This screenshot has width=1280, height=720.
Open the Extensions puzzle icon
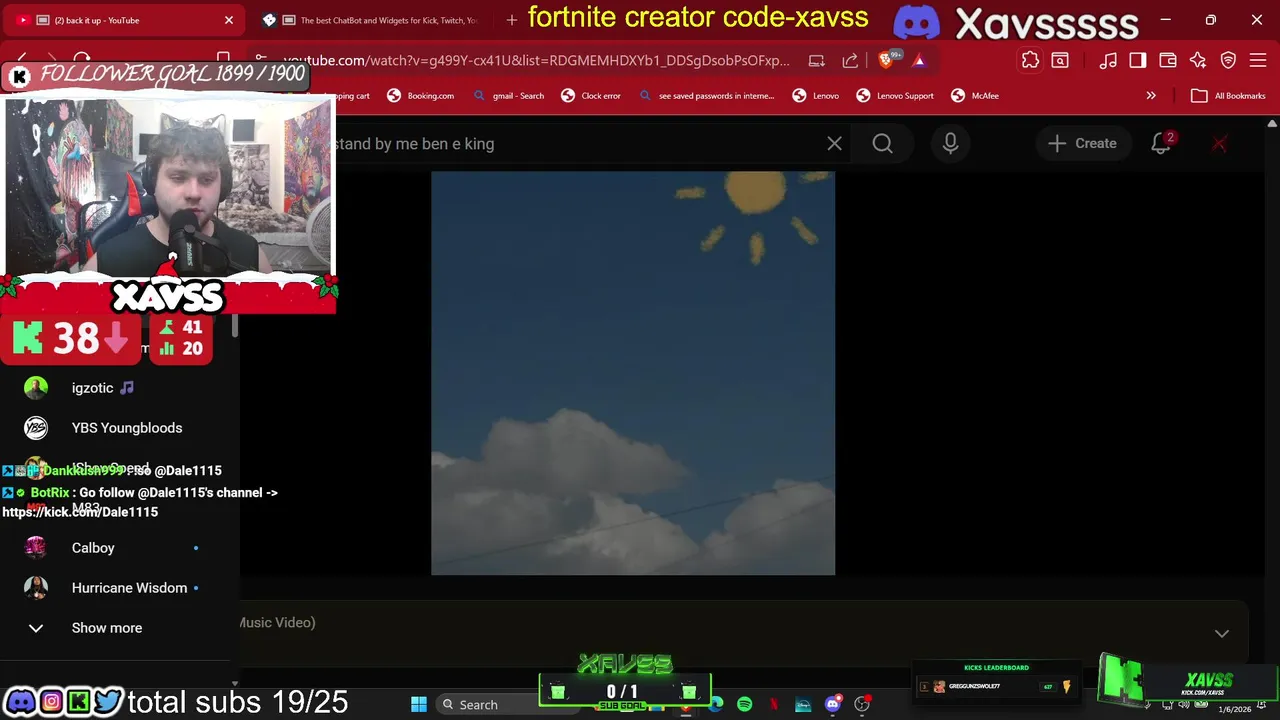click(x=1030, y=60)
